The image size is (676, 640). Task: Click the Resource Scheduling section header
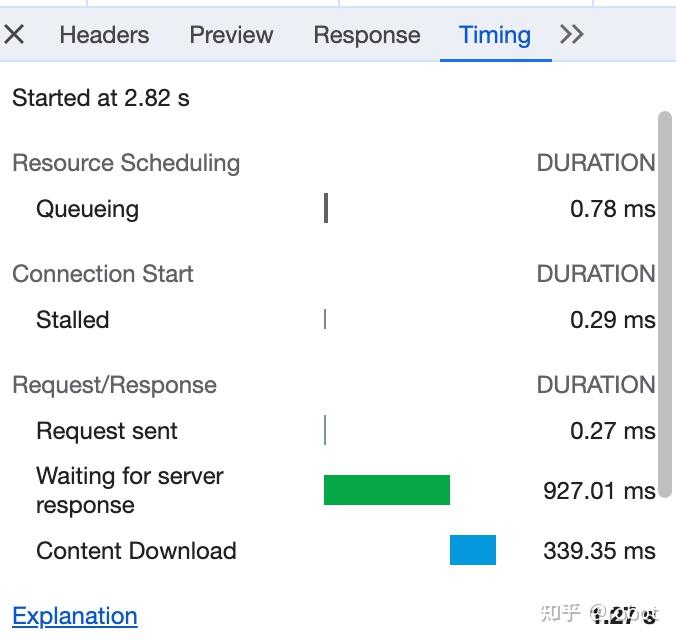coord(126,163)
